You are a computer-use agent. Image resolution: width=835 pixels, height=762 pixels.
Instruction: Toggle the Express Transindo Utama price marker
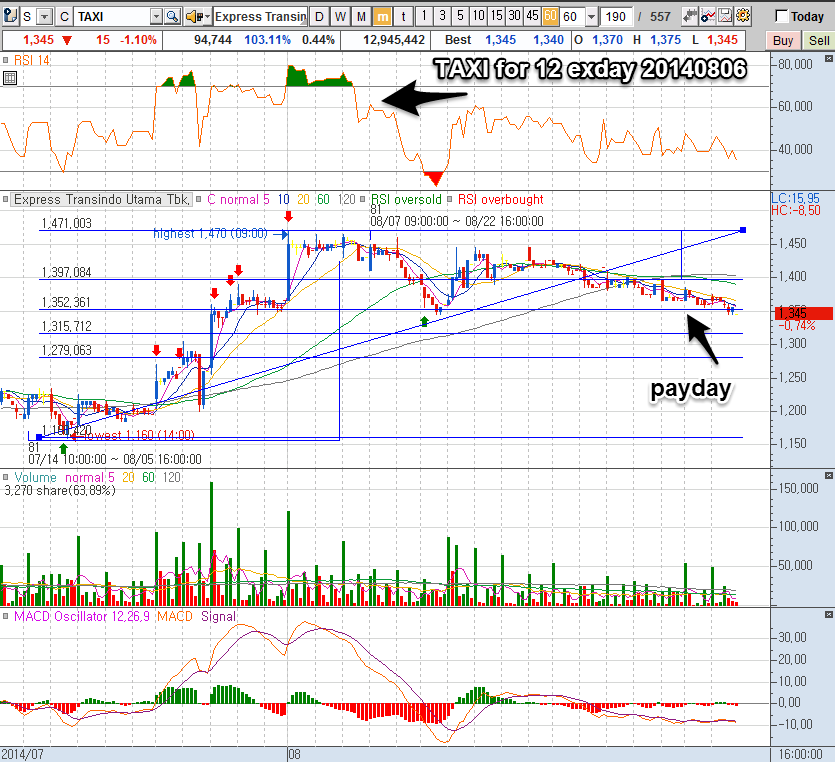coord(5,200)
